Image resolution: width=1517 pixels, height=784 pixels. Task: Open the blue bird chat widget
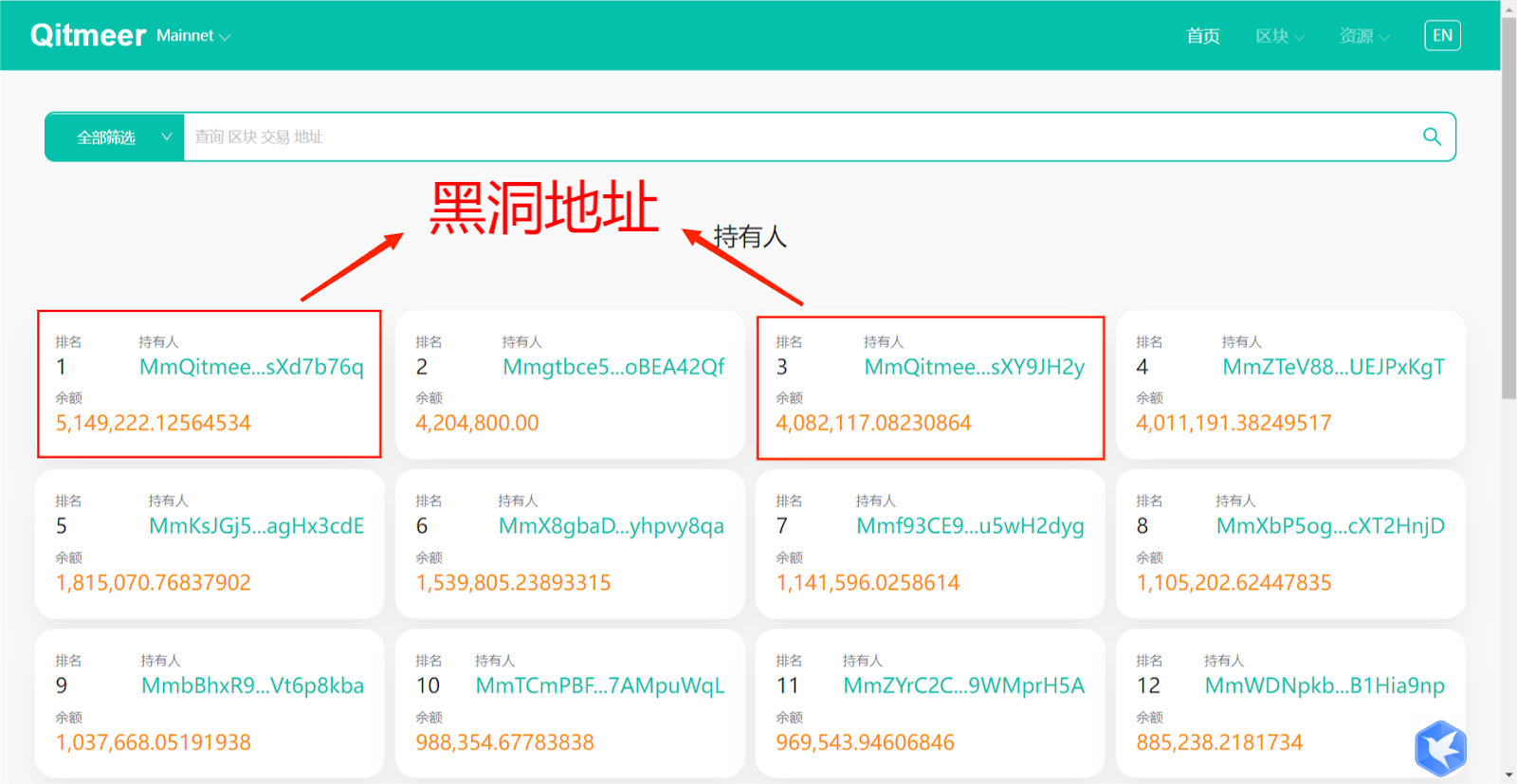point(1441,748)
